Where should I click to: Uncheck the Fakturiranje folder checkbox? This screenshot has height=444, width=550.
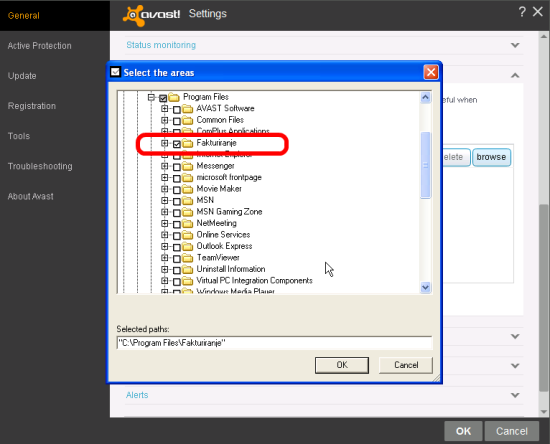click(177, 144)
